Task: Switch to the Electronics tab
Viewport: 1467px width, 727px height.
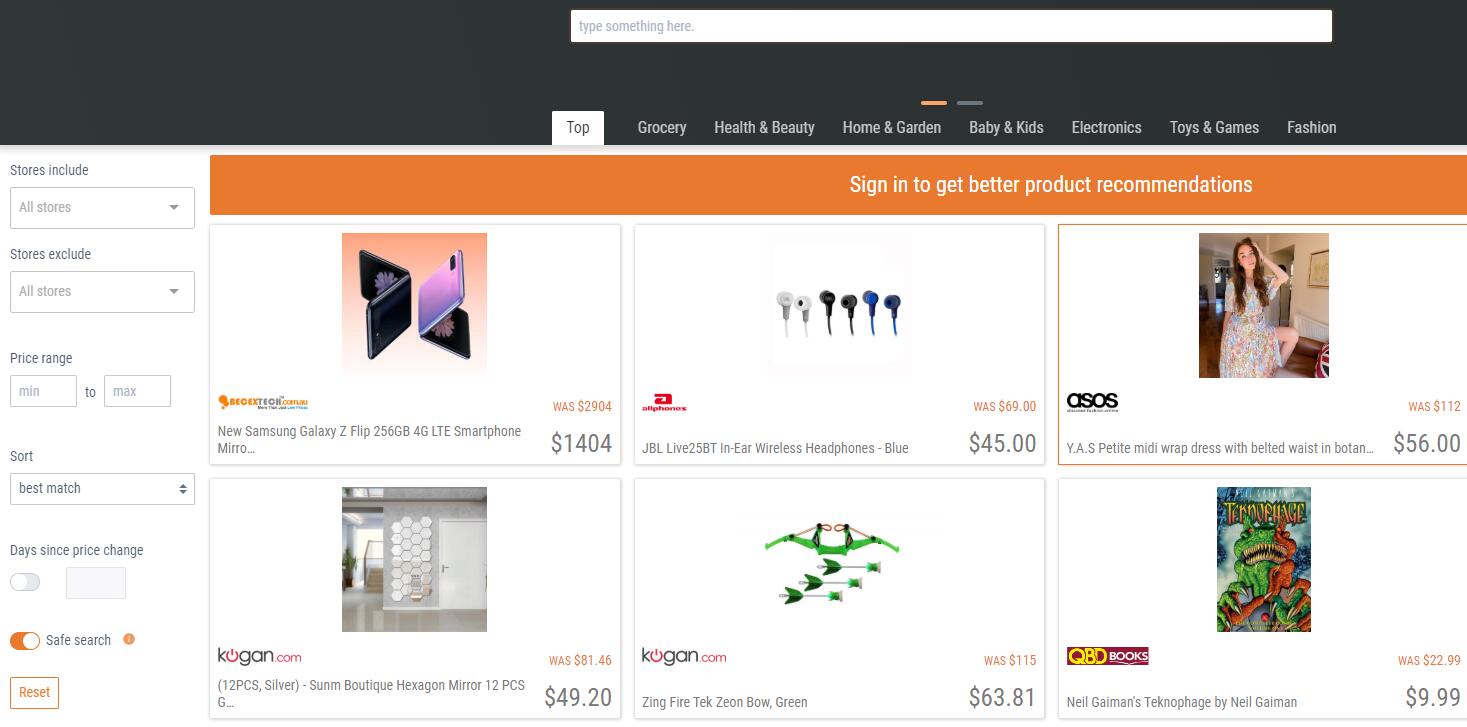Action: (x=1106, y=127)
